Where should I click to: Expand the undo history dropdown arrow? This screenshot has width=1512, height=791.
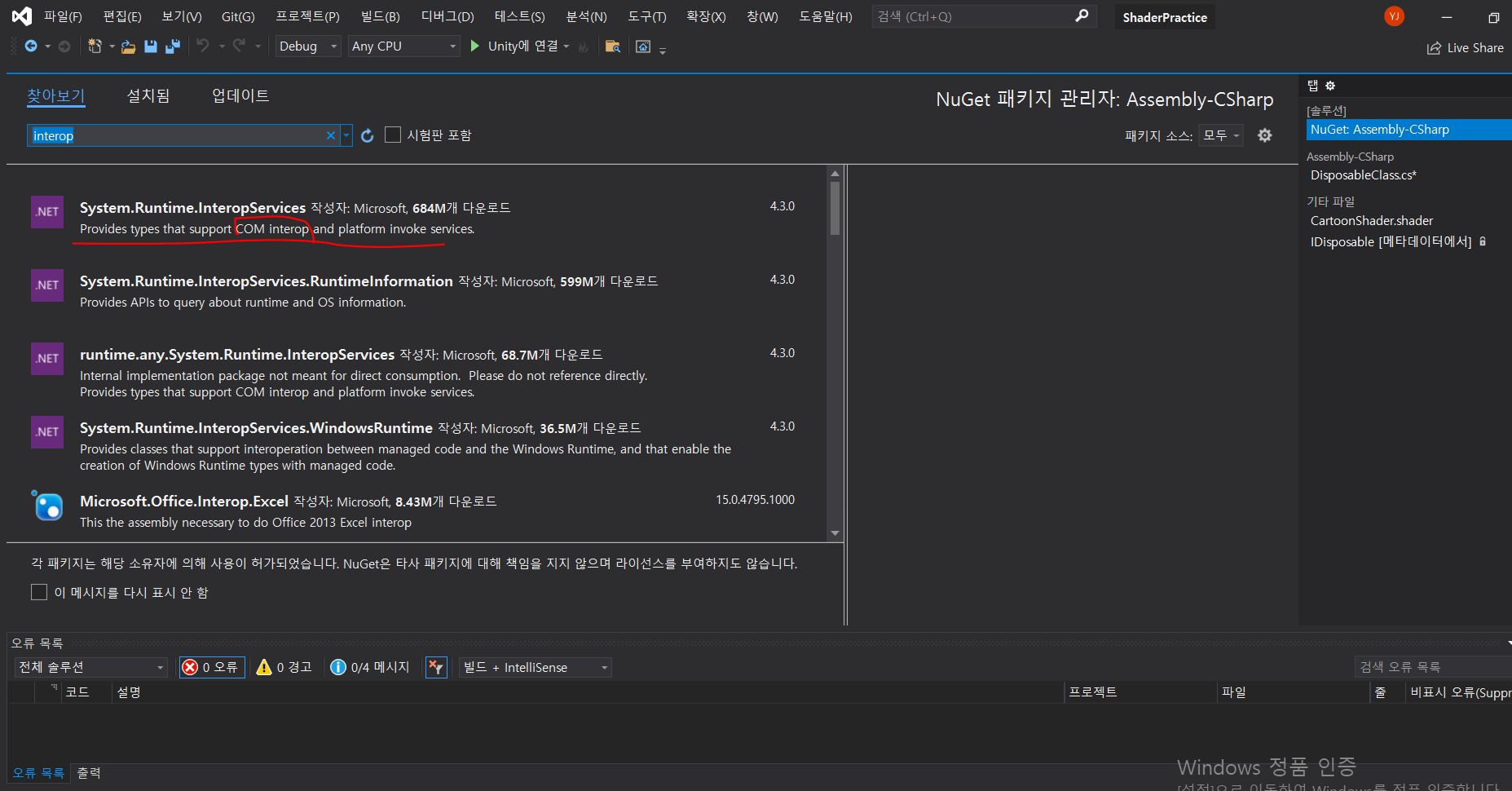(222, 46)
